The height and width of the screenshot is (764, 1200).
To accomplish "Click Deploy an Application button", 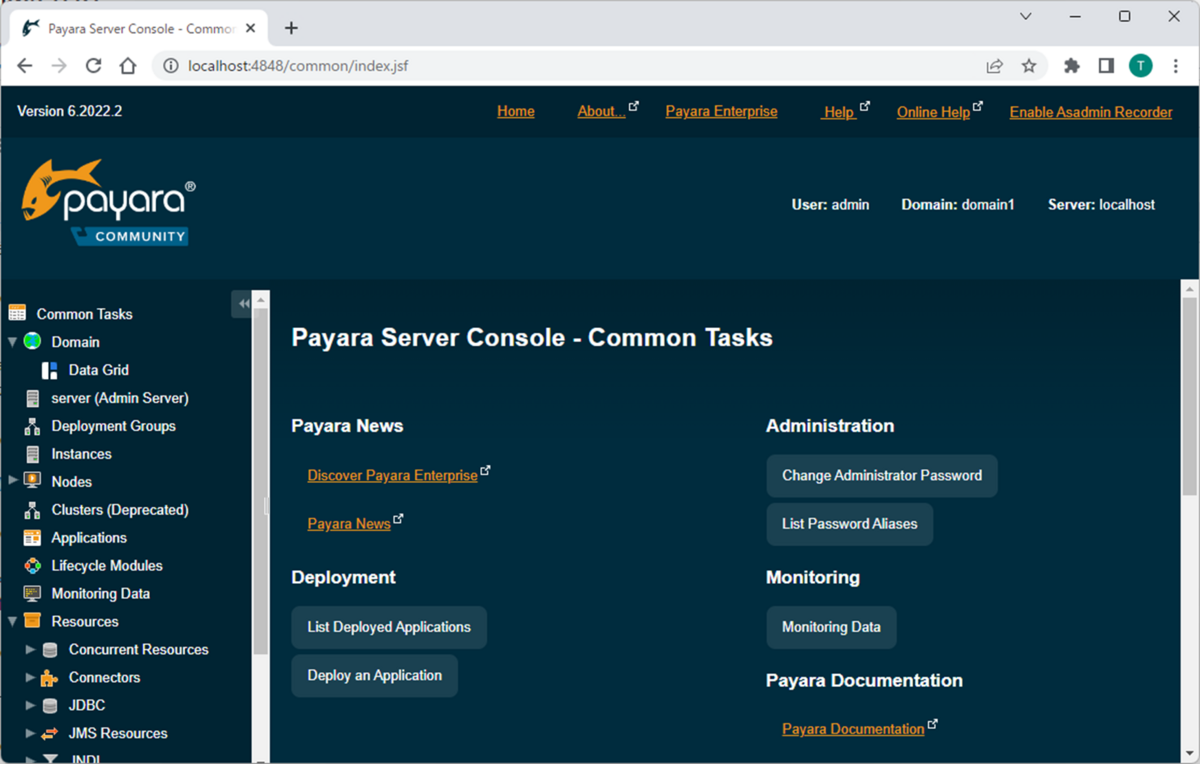I will click(375, 676).
